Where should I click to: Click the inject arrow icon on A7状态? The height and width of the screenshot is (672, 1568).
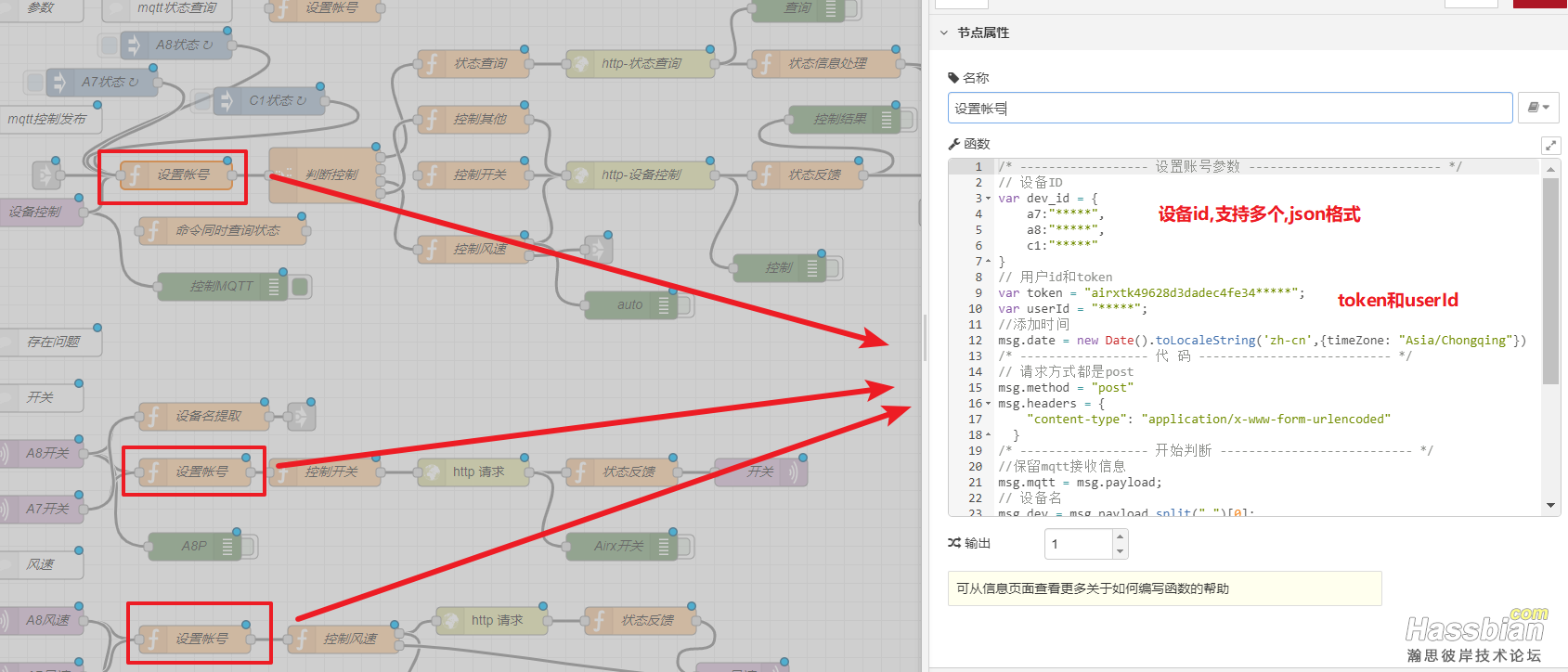[x=59, y=83]
